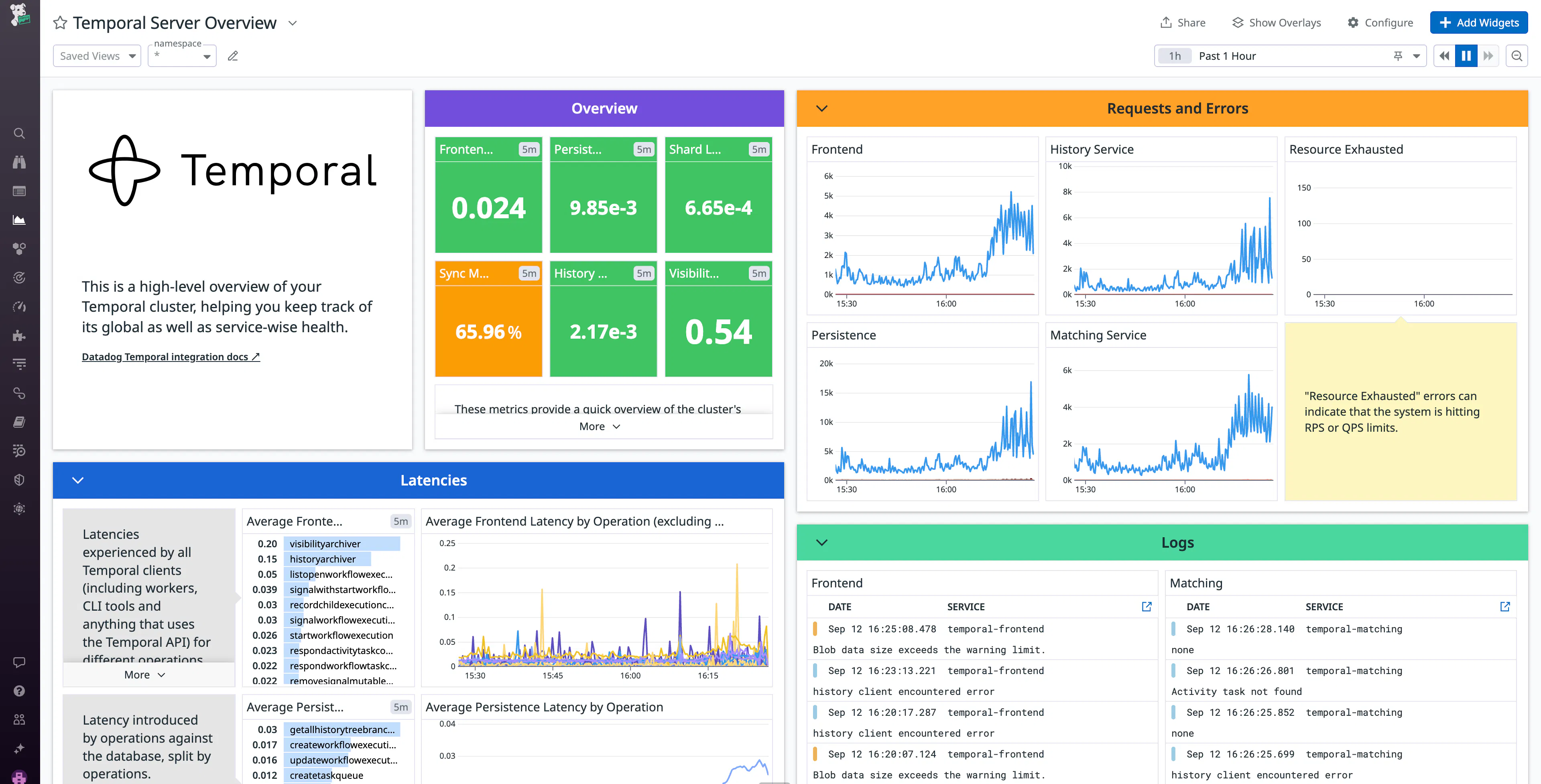Open the Infrastructure hexagons icon
The image size is (1541, 784).
pos(20,249)
